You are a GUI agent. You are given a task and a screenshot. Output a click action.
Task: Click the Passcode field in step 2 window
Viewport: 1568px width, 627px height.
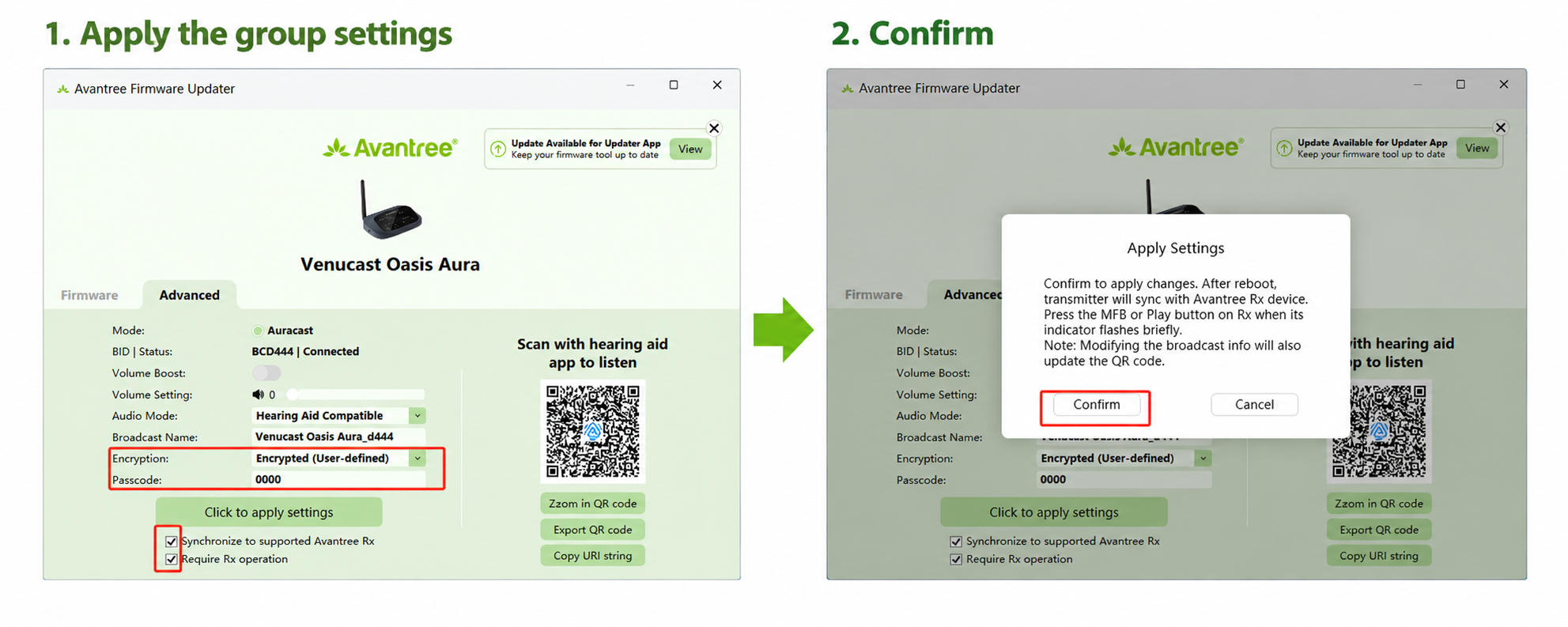[x=1124, y=480]
